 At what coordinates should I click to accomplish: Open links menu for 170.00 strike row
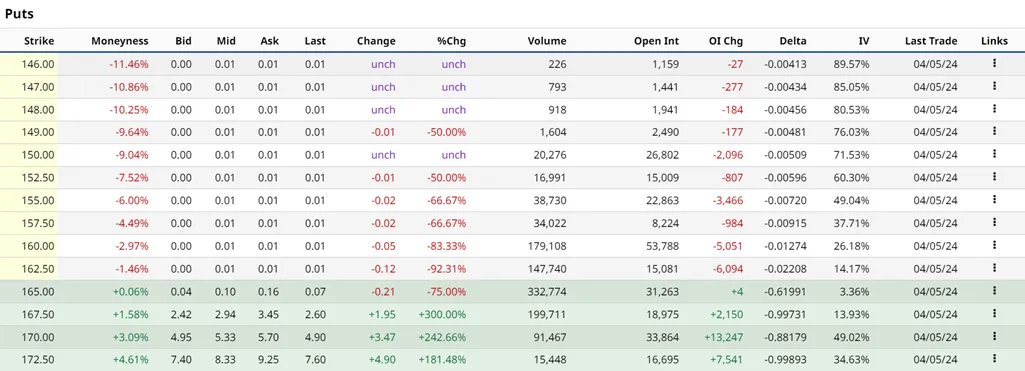click(x=994, y=337)
